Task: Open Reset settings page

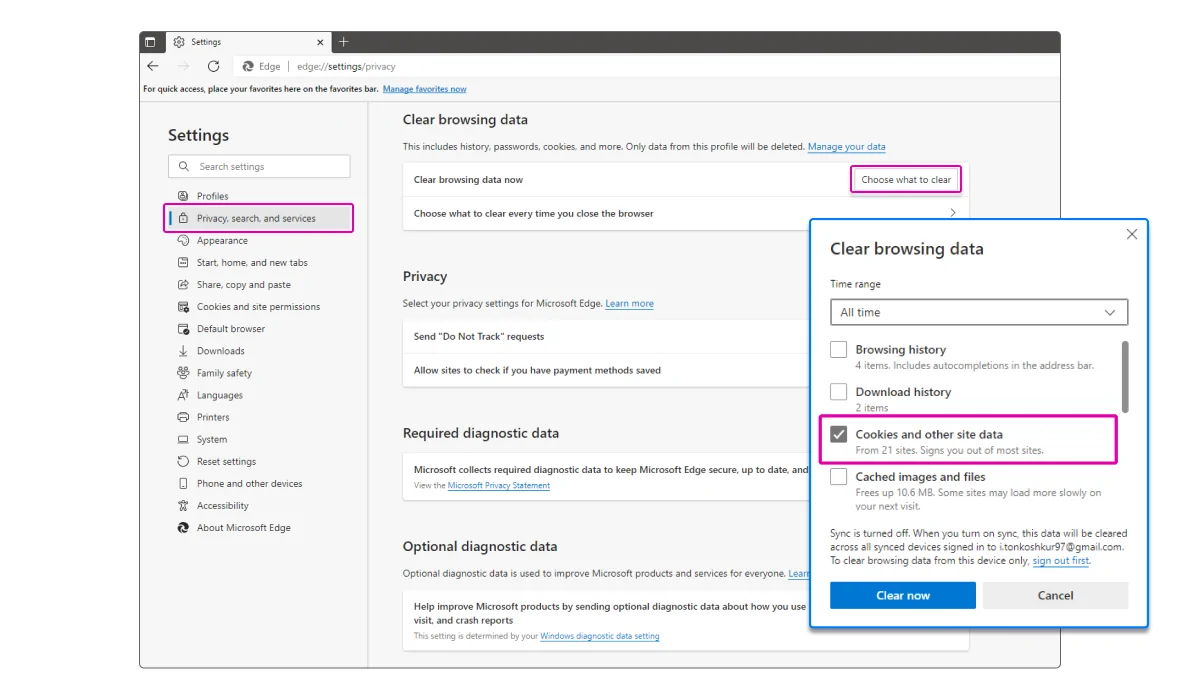Action: coord(226,461)
